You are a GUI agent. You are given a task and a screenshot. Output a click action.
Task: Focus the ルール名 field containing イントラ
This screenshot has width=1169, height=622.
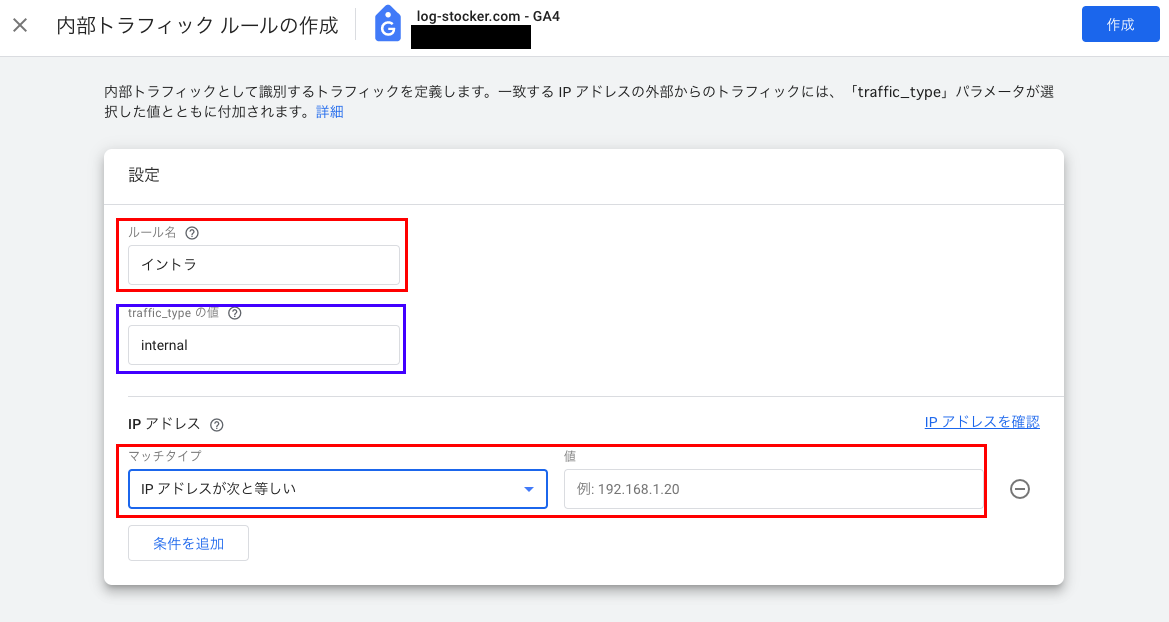(x=264, y=265)
